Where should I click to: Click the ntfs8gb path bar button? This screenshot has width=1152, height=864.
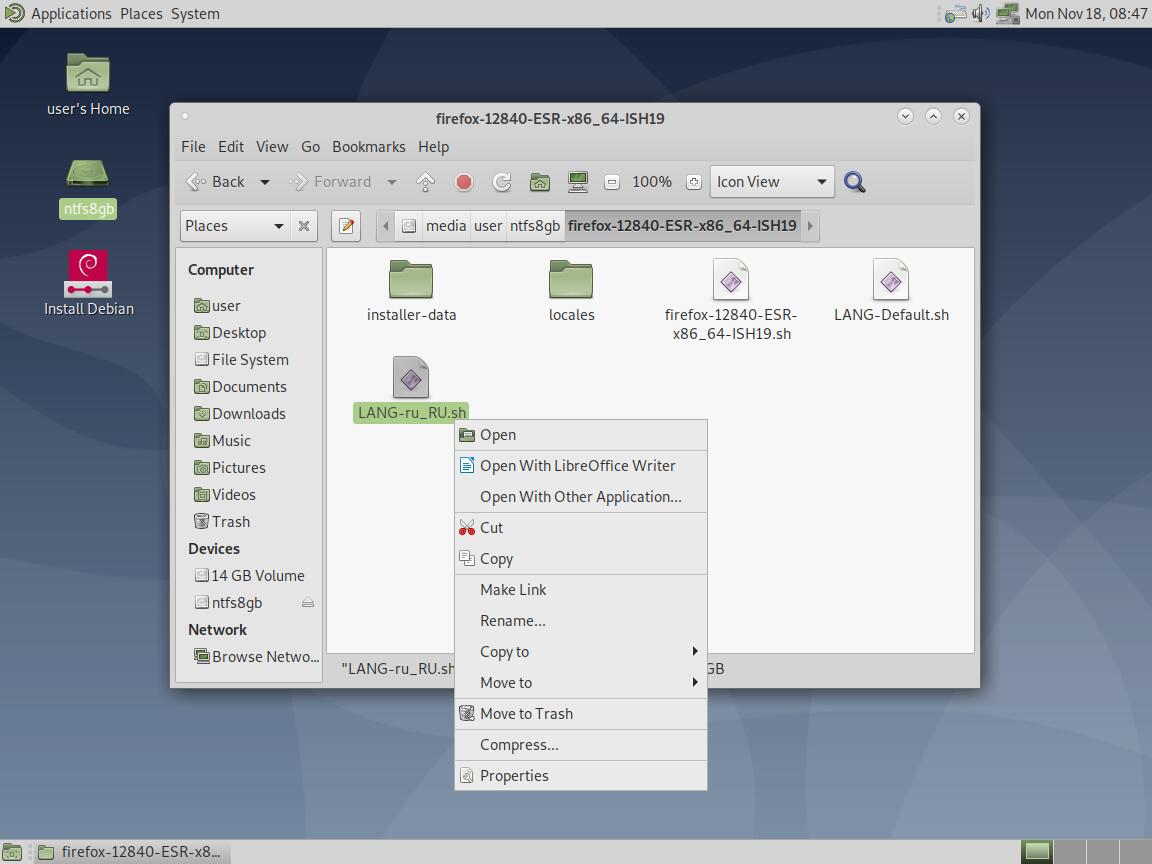pyautogui.click(x=535, y=226)
